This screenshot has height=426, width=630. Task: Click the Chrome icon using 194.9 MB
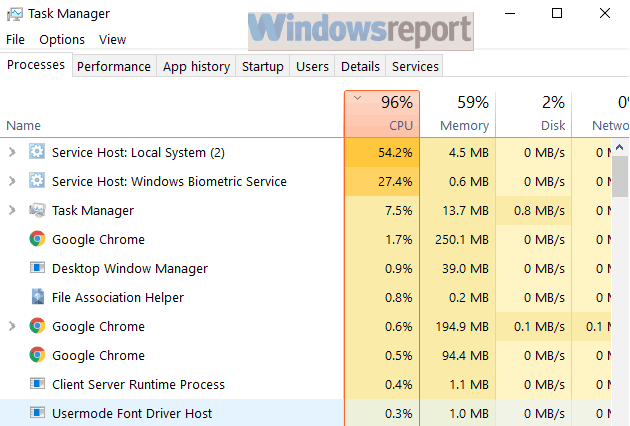pos(37,326)
